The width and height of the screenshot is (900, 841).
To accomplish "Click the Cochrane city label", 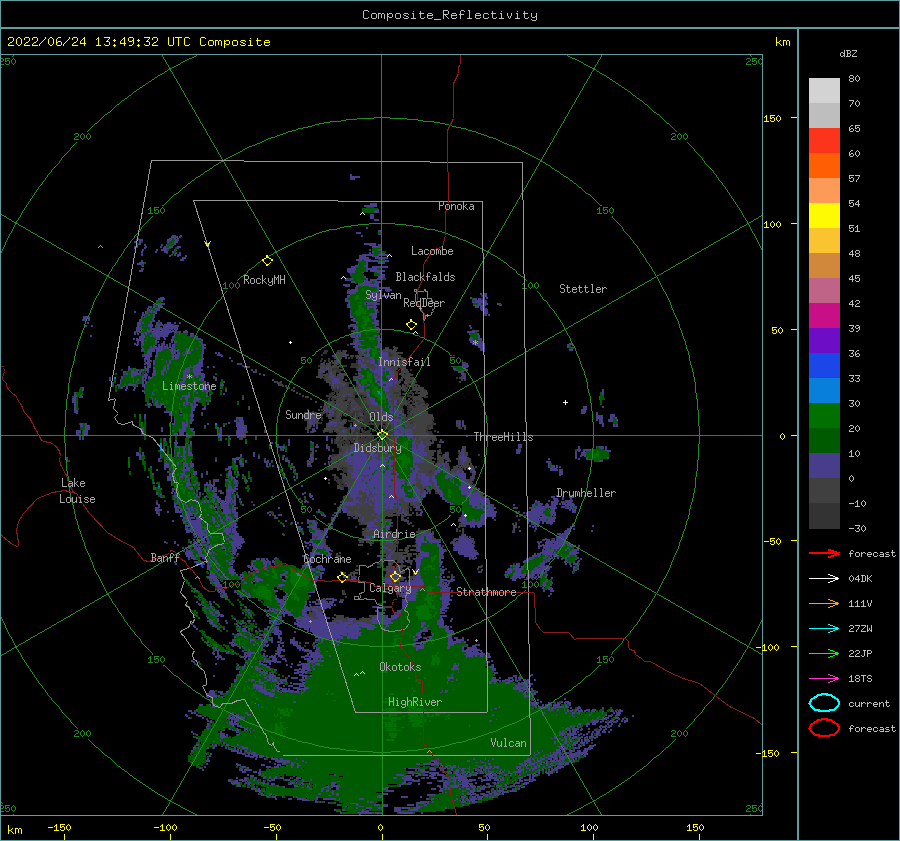I will [327, 559].
